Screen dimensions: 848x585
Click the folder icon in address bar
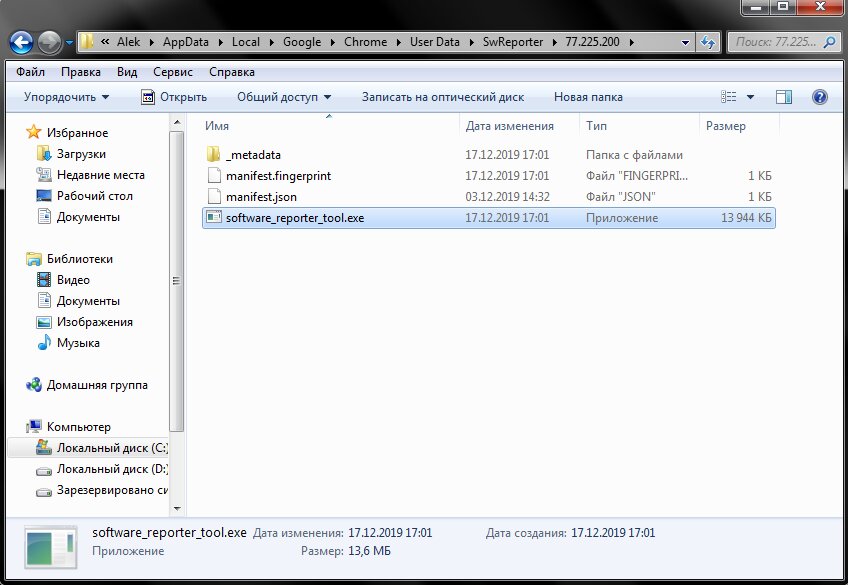(x=86, y=42)
